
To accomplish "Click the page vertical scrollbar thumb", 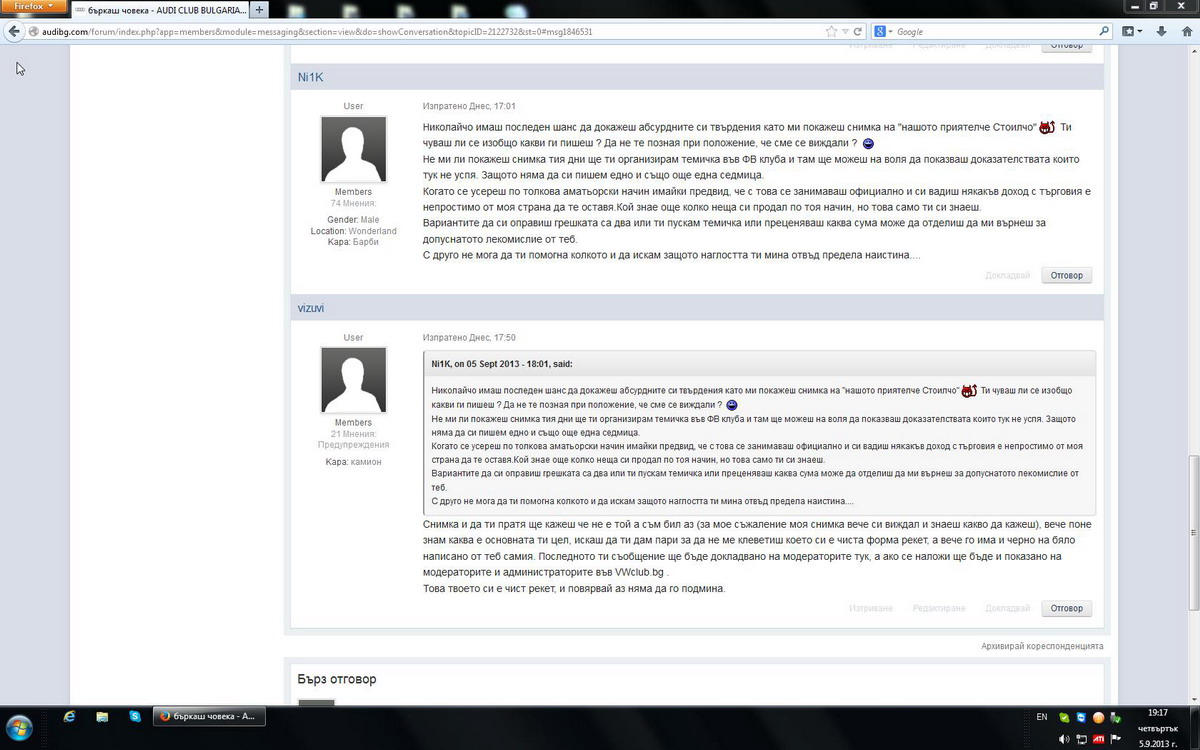I will [1192, 532].
